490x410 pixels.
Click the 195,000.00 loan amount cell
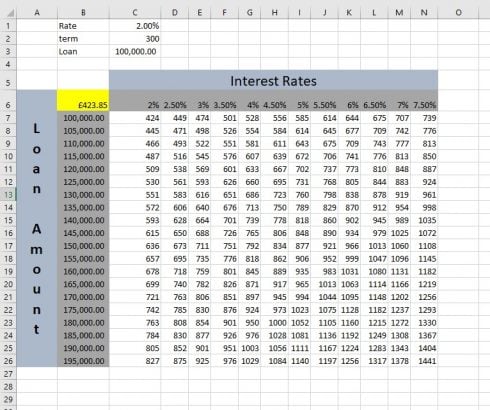(83, 361)
